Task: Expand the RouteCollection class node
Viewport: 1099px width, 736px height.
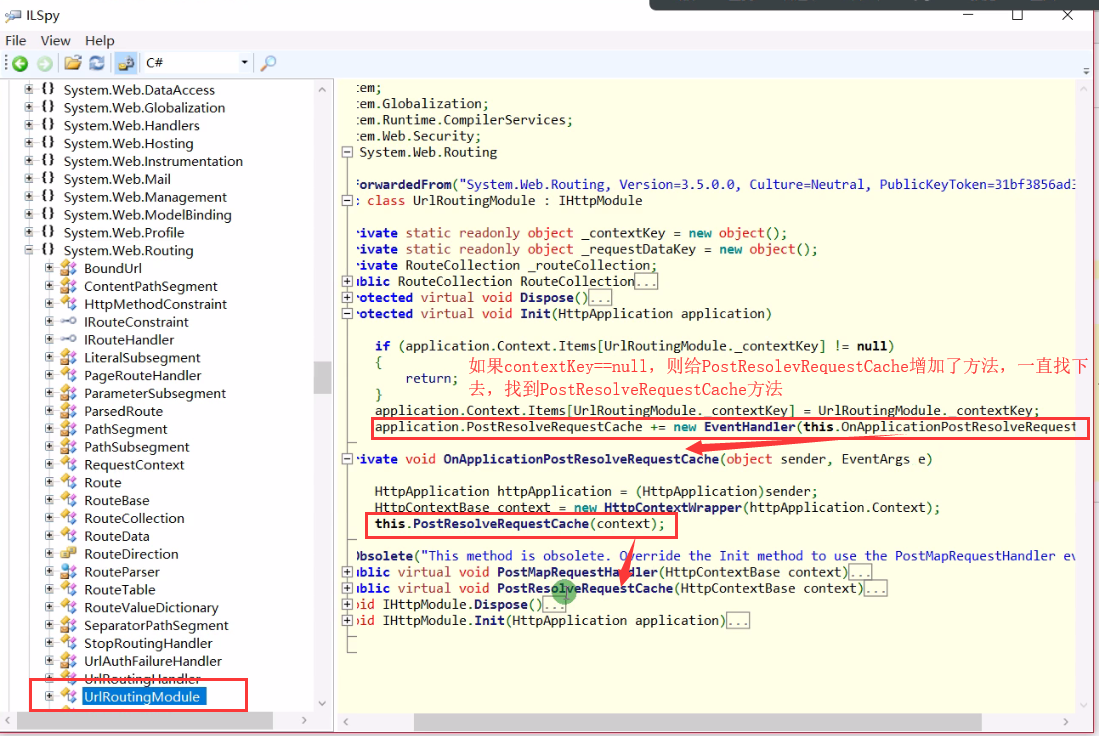Action: pos(49,517)
